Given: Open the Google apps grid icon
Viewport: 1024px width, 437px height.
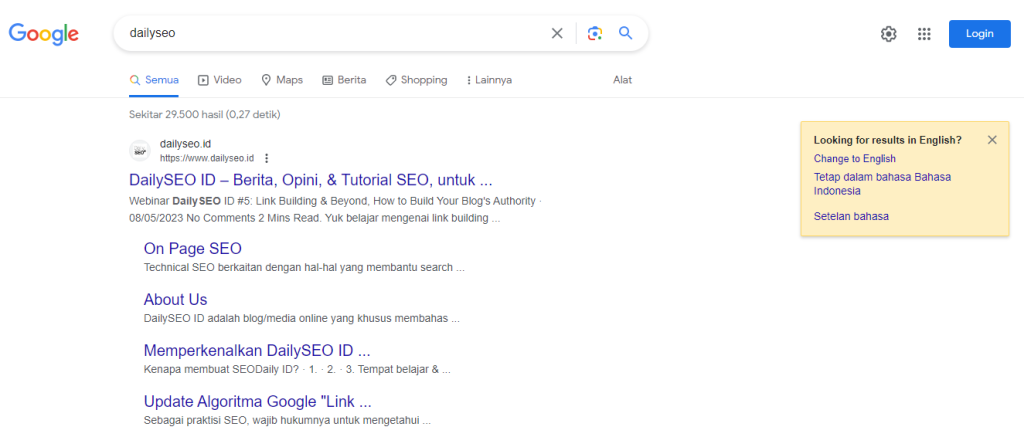Looking at the screenshot, I should pos(924,34).
